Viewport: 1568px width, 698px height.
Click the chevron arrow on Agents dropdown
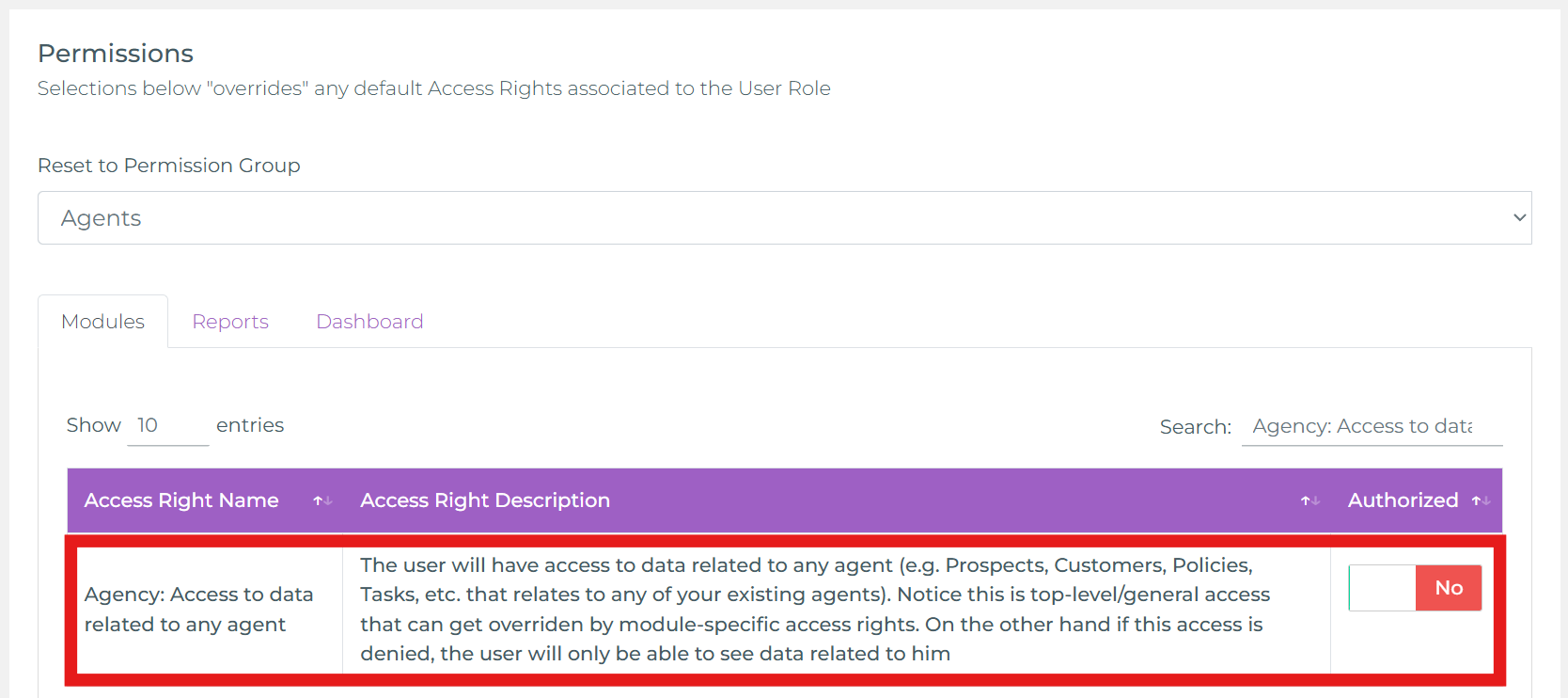click(x=1519, y=218)
